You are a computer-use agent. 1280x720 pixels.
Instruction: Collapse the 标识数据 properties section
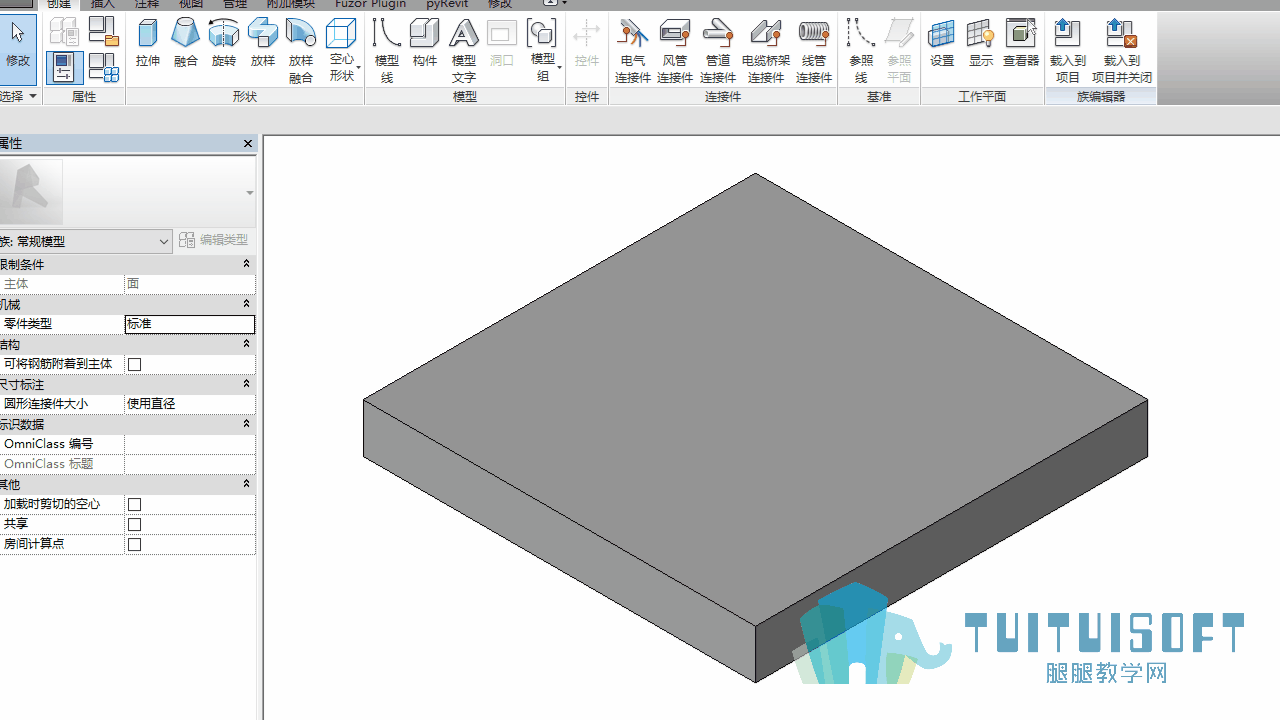coord(246,424)
